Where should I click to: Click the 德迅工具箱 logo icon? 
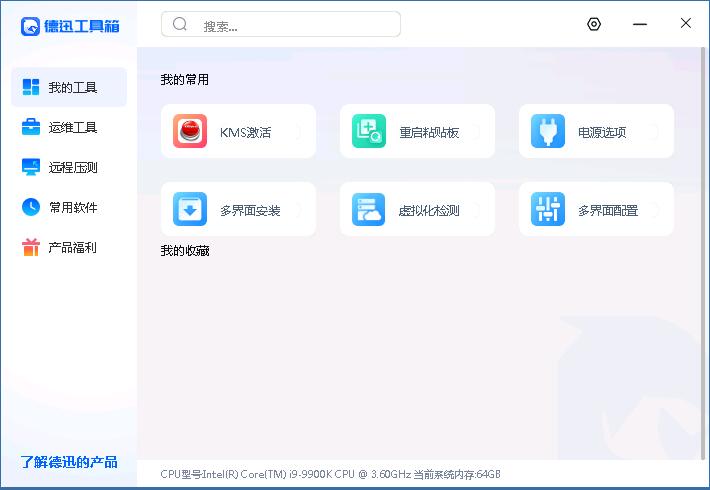point(31,26)
